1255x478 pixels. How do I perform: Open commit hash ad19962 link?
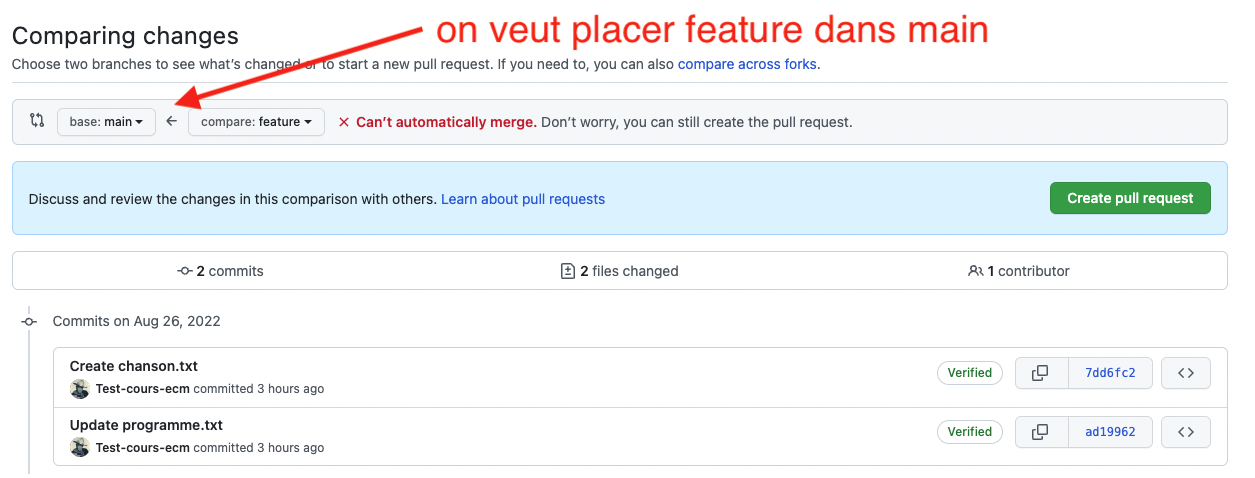point(1109,432)
